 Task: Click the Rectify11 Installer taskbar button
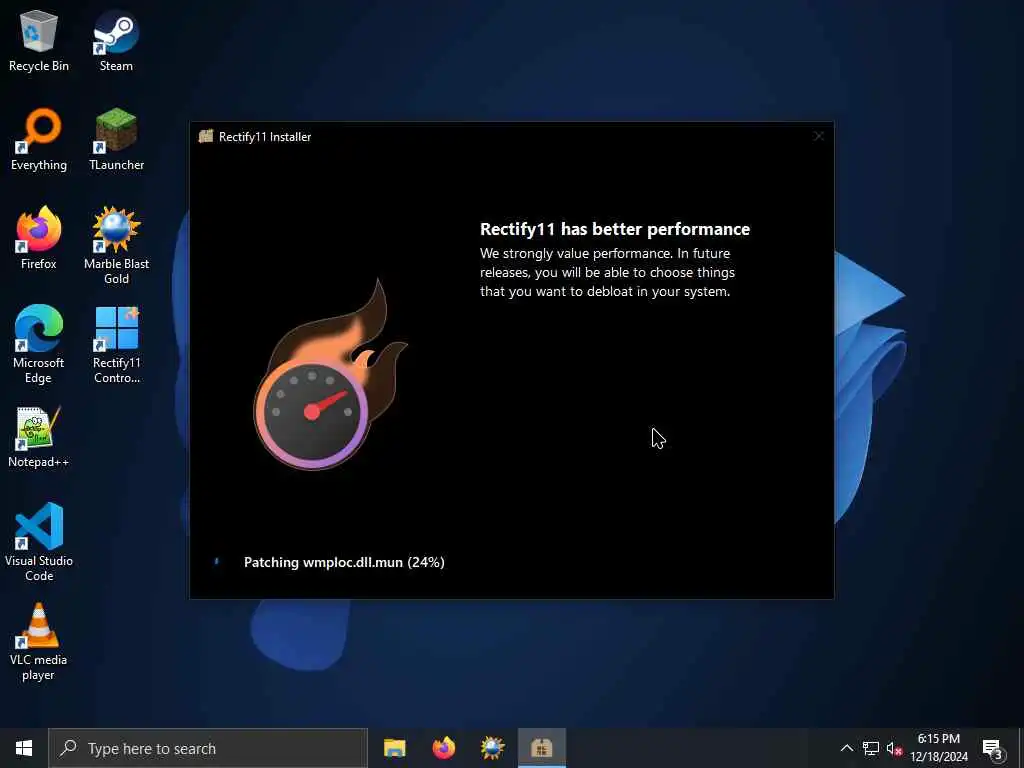(x=541, y=748)
